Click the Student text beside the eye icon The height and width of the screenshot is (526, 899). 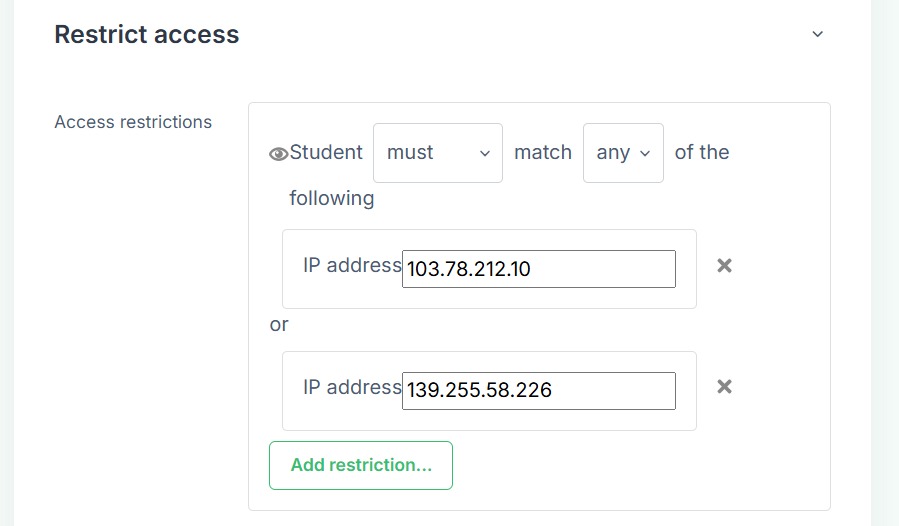click(326, 152)
